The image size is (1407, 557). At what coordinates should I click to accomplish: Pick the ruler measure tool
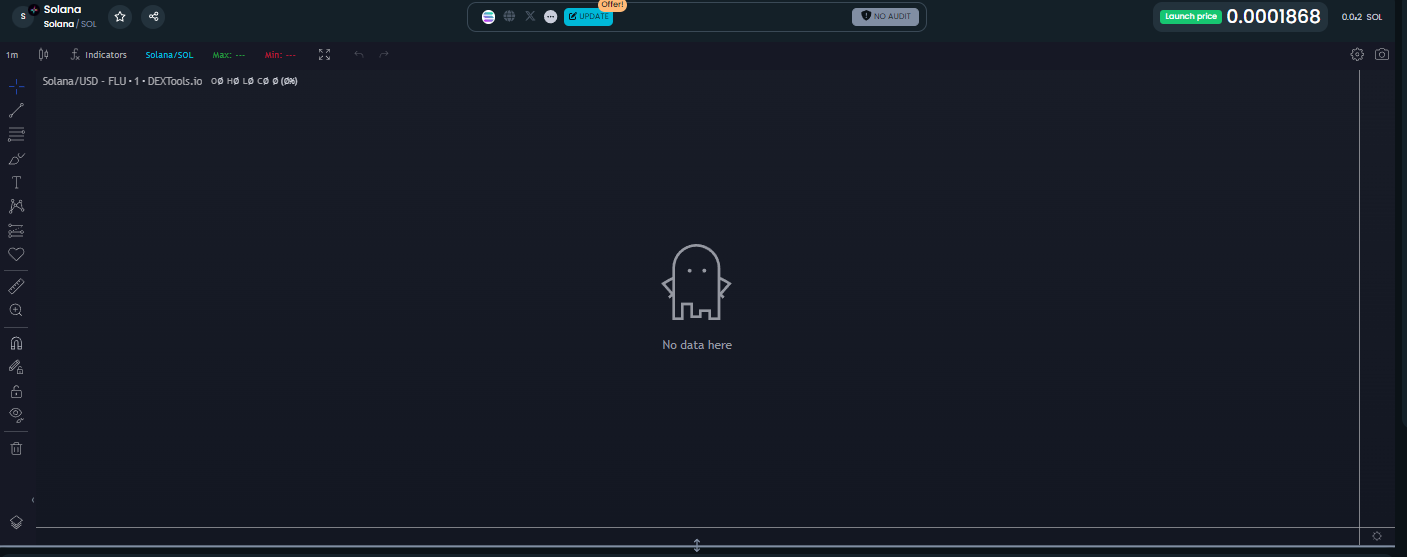point(16,286)
